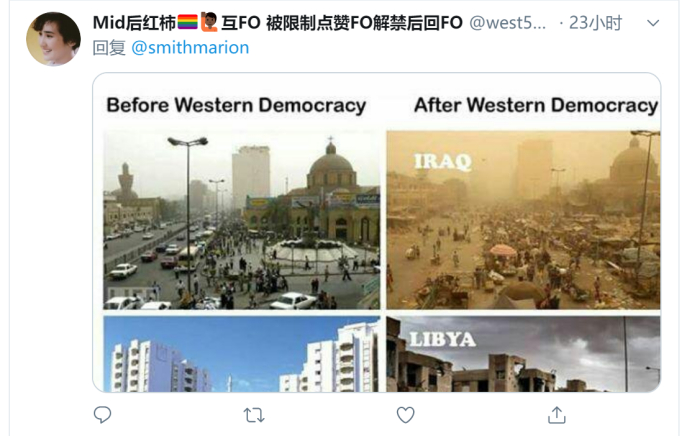Open the LIBYA ruined buildings photo
Viewport: 693px width, 437px height.
click(x=523, y=354)
